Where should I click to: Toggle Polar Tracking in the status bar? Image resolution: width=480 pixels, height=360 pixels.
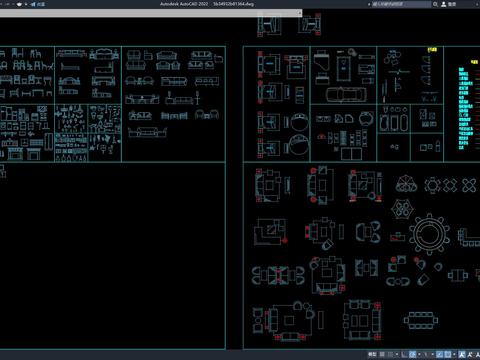pyautogui.click(x=412, y=354)
